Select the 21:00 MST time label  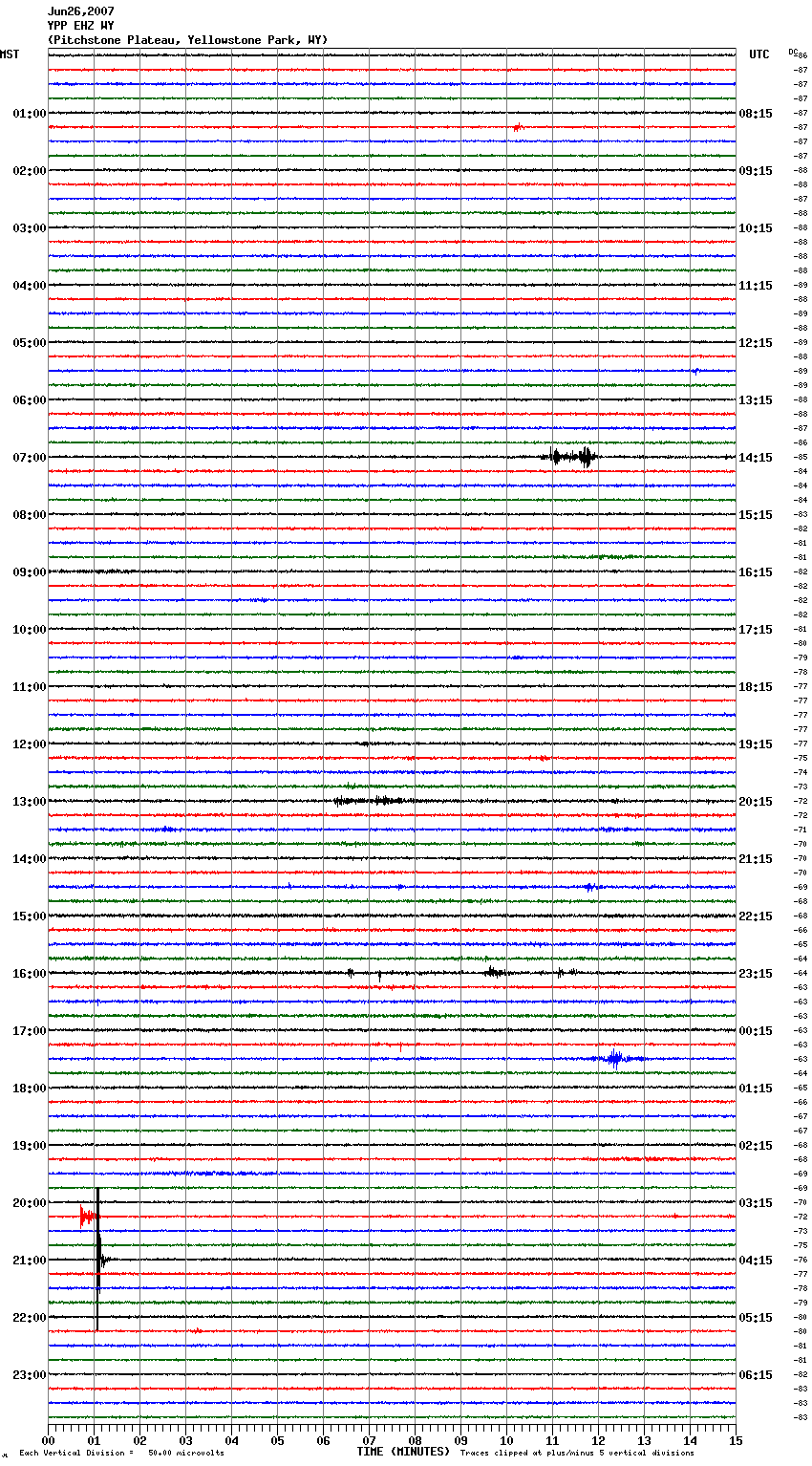point(30,1261)
